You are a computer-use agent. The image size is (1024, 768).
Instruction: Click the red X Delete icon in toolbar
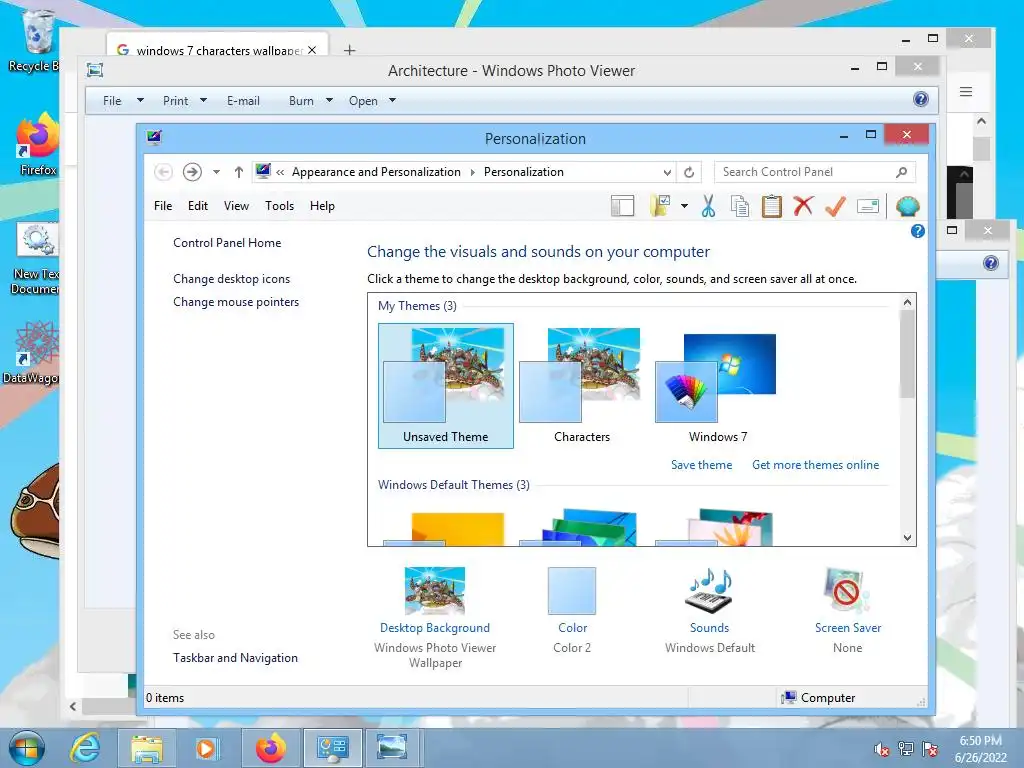[x=803, y=206]
